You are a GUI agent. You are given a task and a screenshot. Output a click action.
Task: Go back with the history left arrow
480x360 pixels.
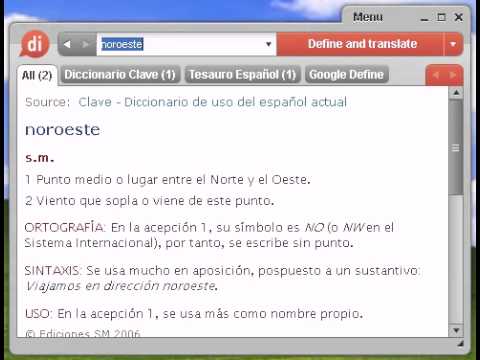[67, 44]
